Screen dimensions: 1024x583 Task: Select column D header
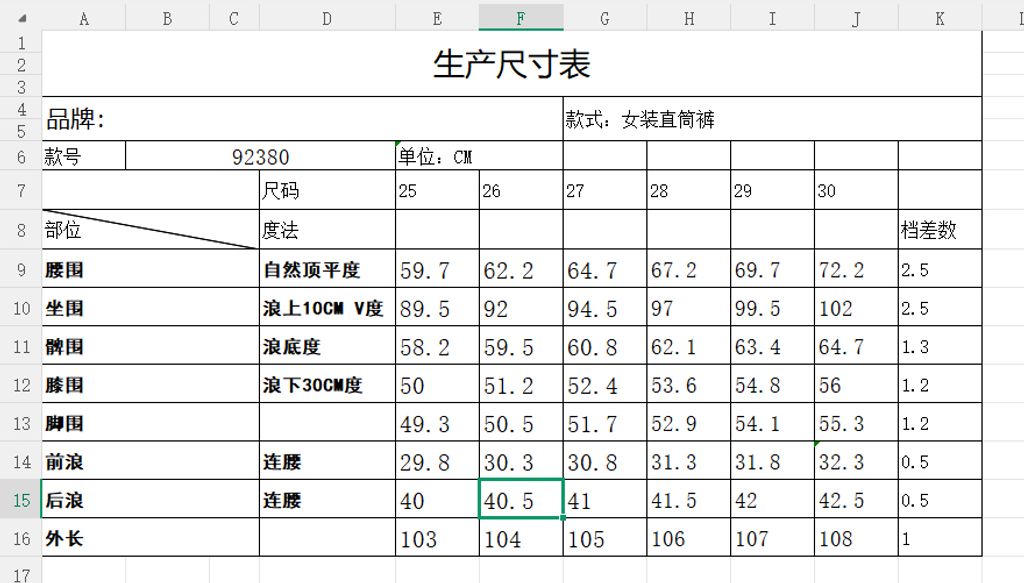[x=327, y=19]
